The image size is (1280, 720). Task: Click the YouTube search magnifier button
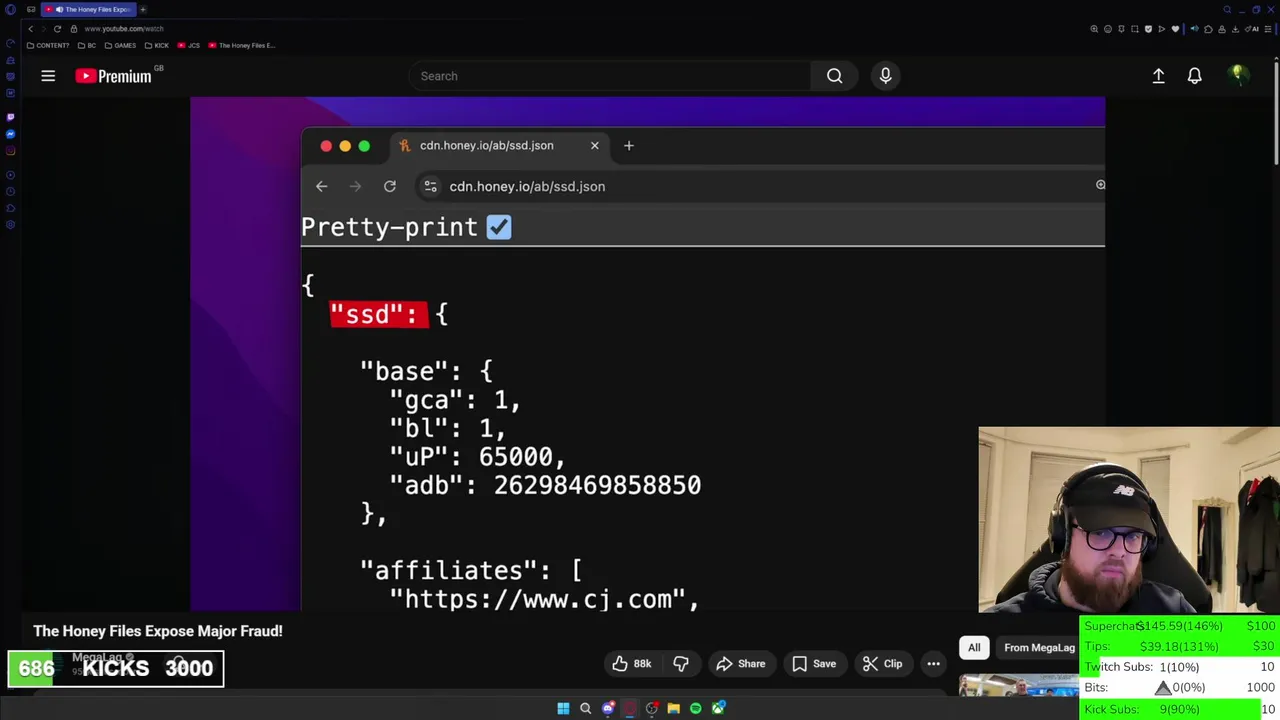[x=834, y=76]
